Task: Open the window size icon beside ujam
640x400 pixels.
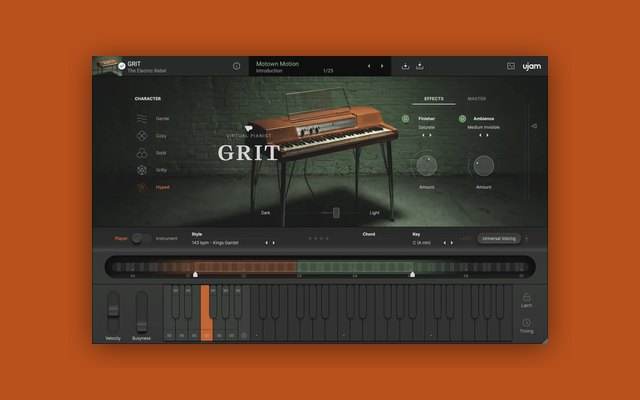Action: [511, 66]
